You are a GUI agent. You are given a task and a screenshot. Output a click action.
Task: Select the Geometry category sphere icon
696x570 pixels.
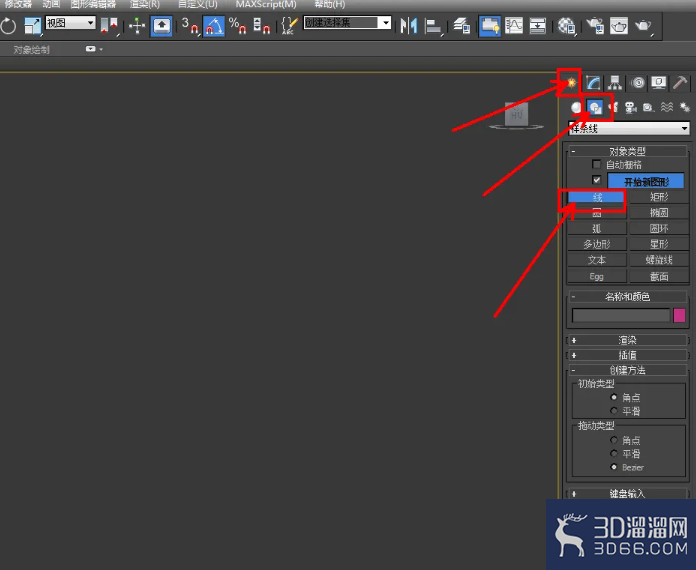[576, 107]
